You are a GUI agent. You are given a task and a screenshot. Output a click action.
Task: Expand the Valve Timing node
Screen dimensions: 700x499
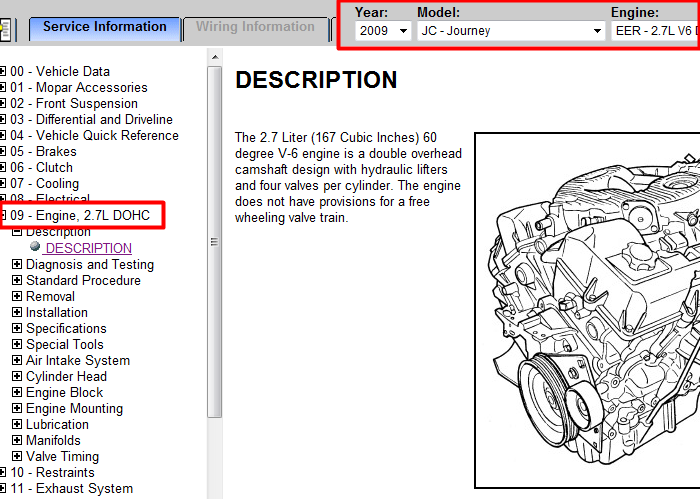point(17,456)
